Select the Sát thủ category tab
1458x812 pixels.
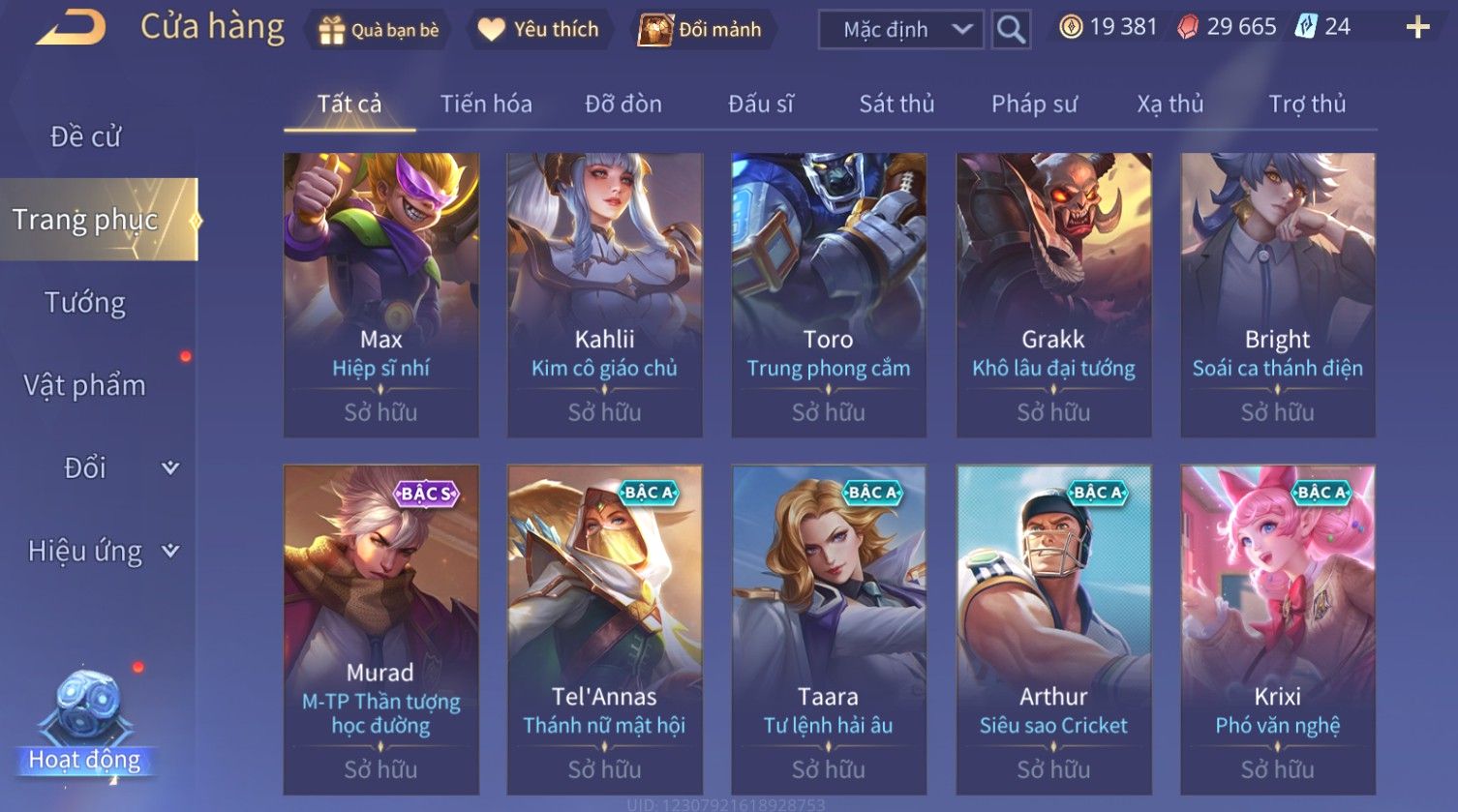tap(896, 104)
